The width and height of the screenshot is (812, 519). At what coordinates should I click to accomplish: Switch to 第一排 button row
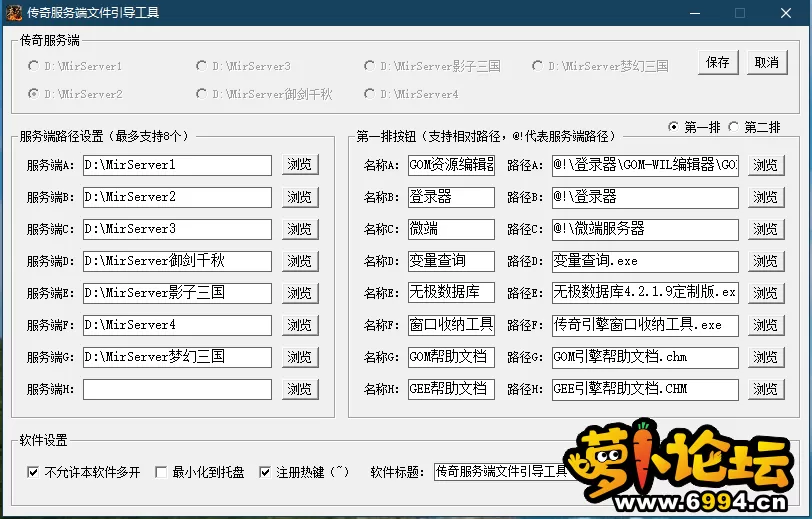click(x=694, y=127)
